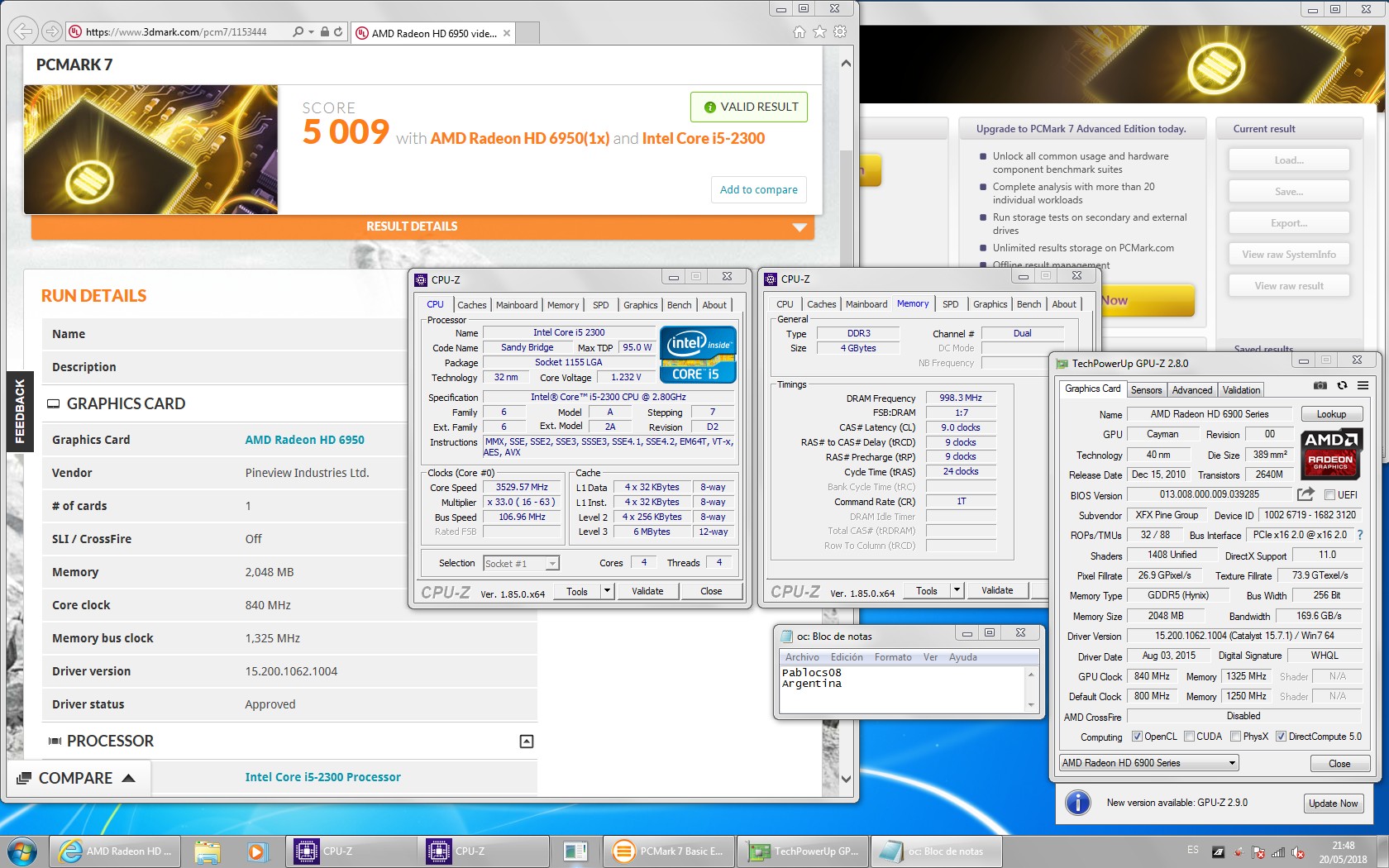The height and width of the screenshot is (868, 1389).
Task: Close the AMD Radeon HD 6950 browser tab
Action: (x=507, y=33)
